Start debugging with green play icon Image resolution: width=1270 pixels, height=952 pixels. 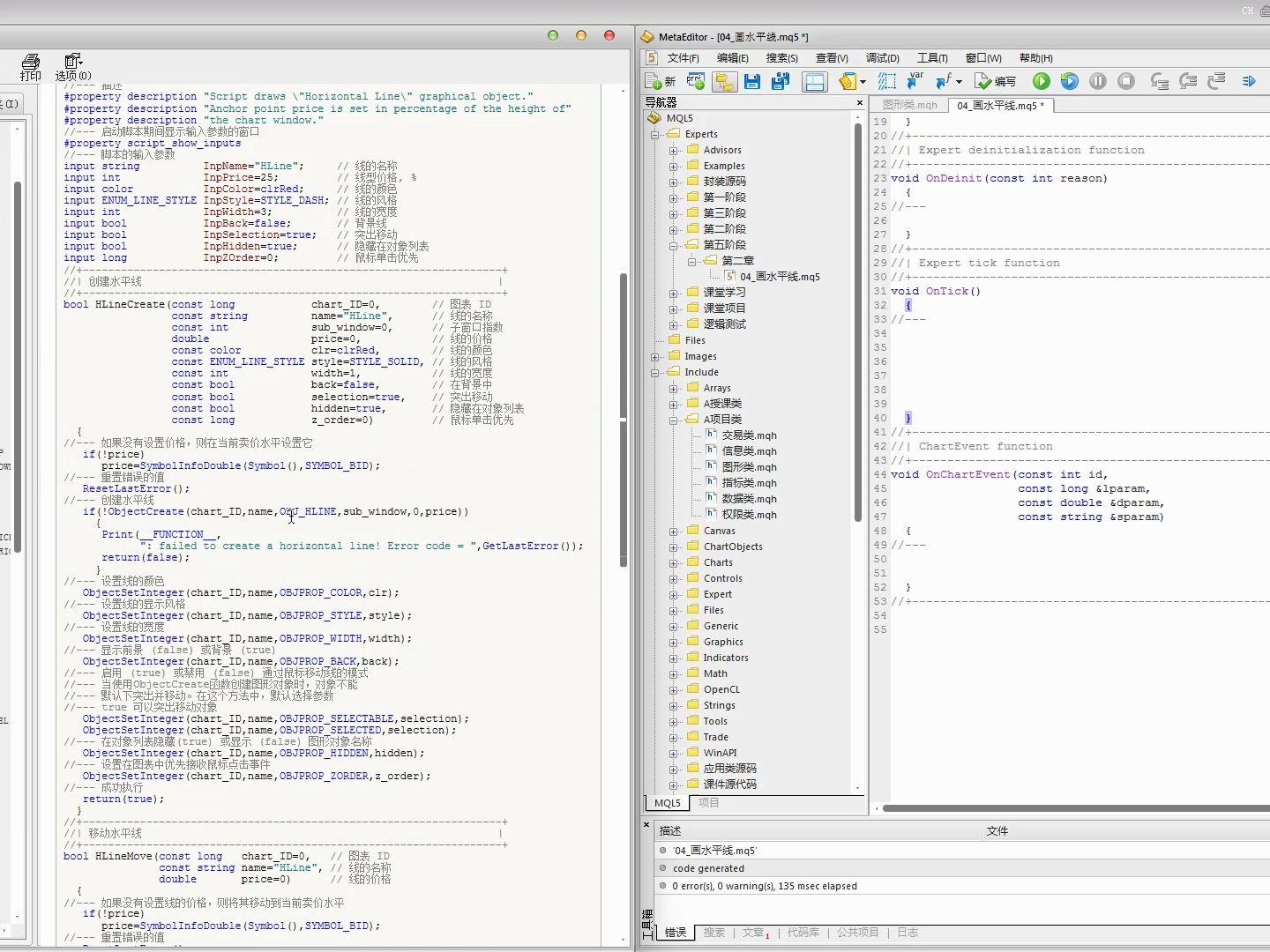(x=1042, y=81)
